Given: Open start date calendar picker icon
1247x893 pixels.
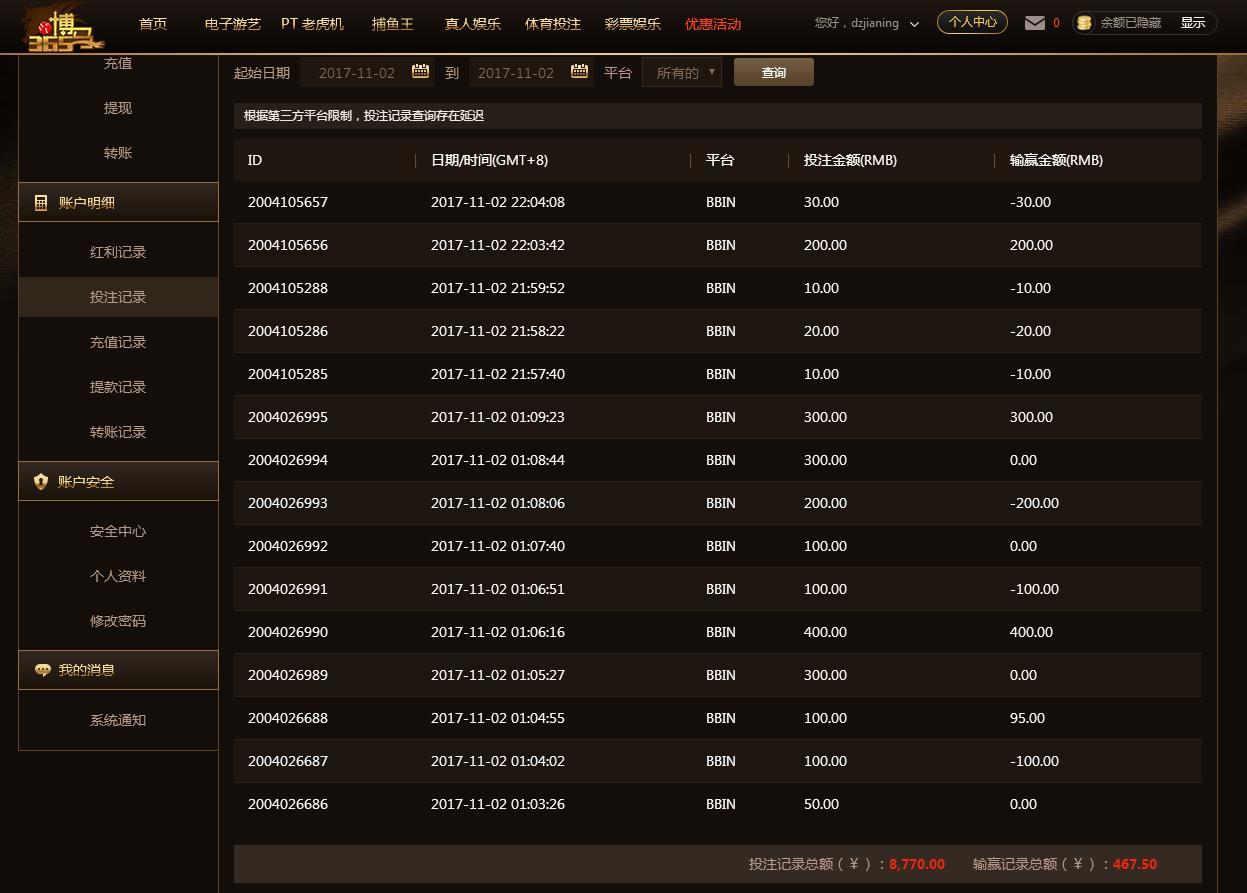Looking at the screenshot, I should pos(421,72).
